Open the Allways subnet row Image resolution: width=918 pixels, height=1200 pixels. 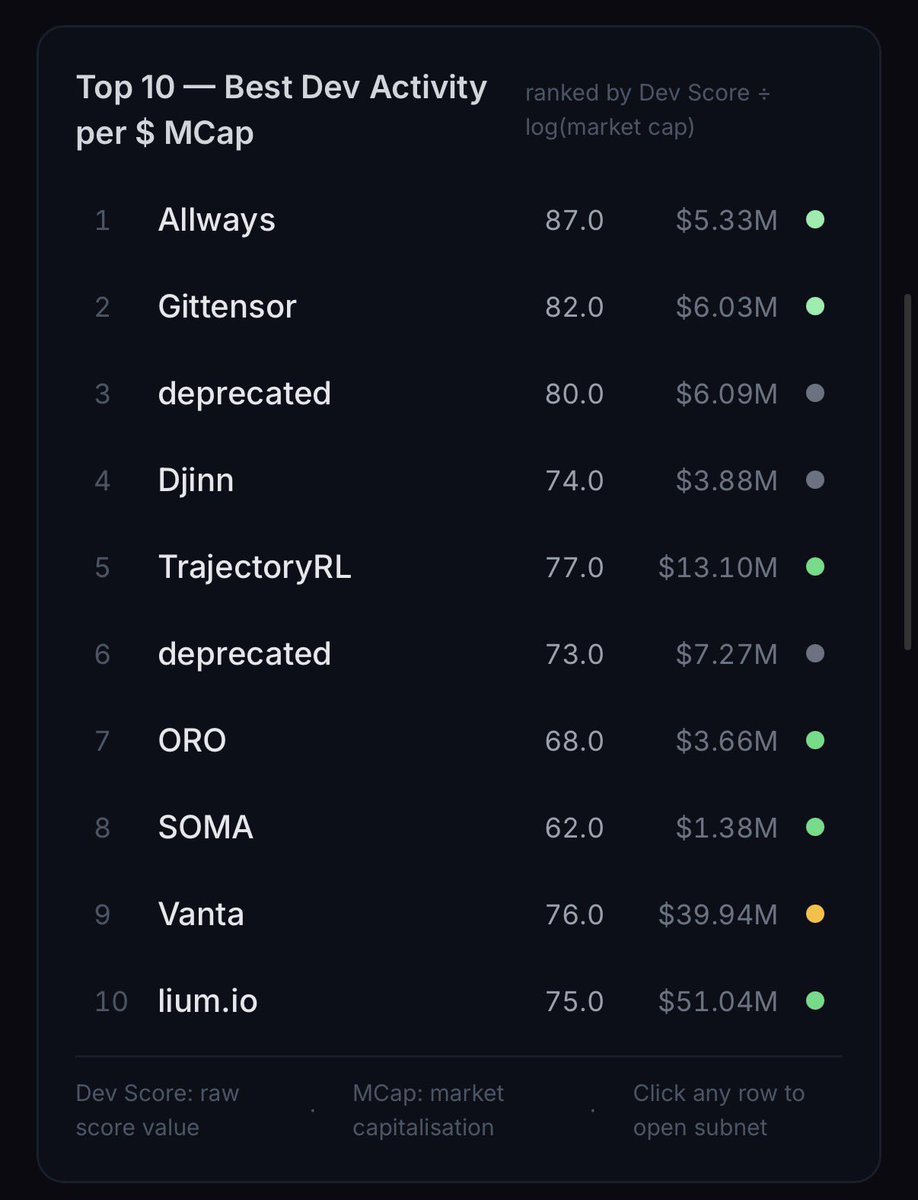[x=216, y=220]
